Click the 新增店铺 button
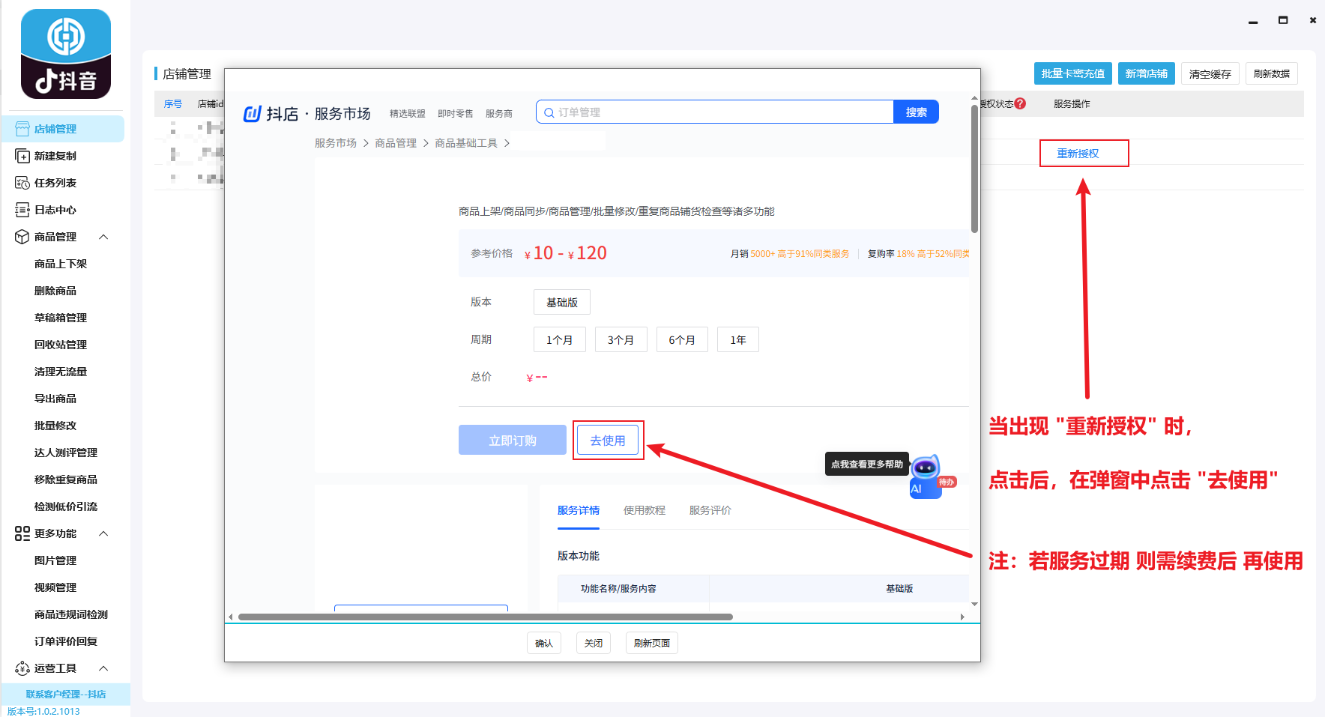 pos(1146,74)
